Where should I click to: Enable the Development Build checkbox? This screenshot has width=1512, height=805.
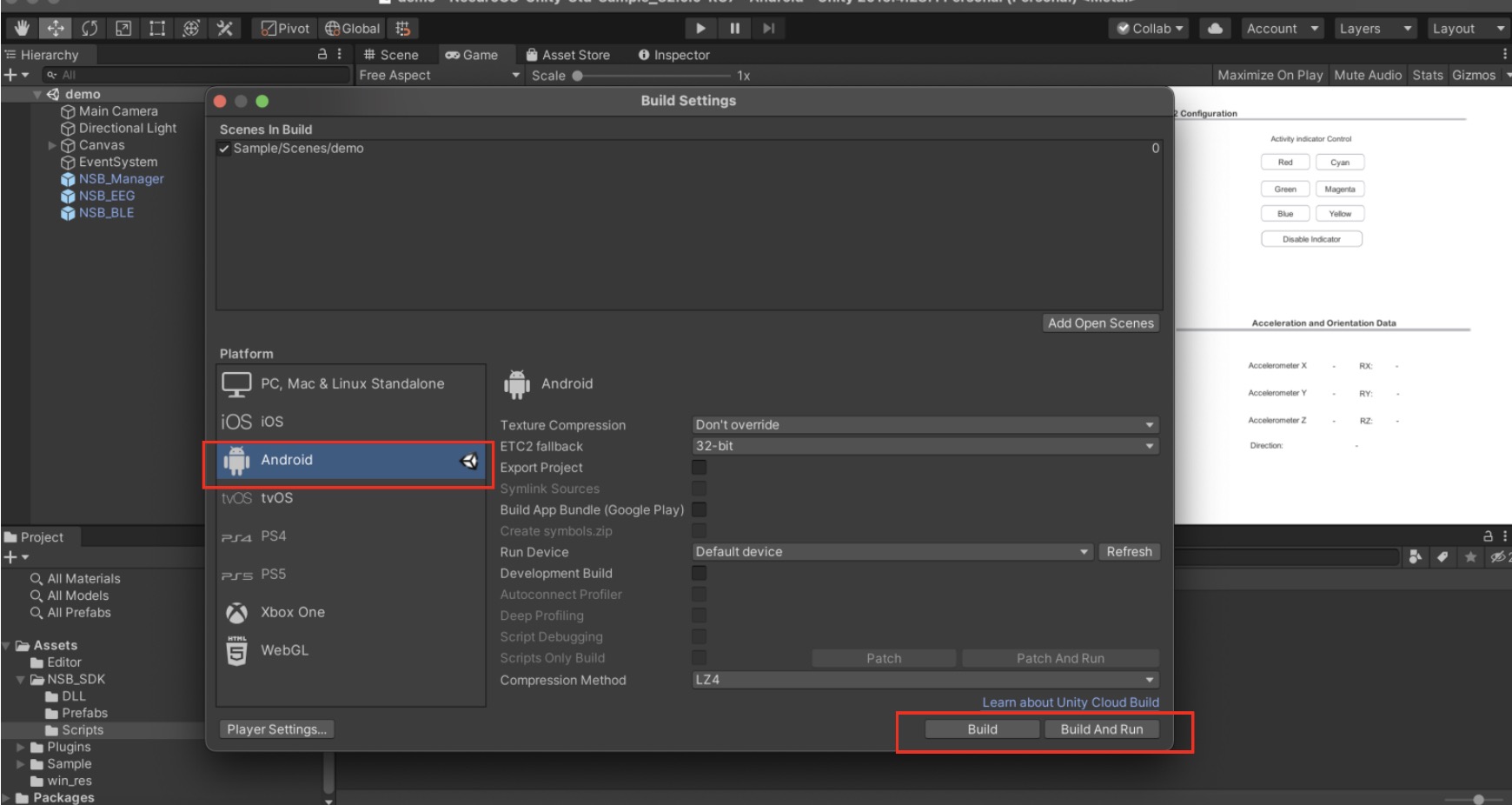point(699,573)
